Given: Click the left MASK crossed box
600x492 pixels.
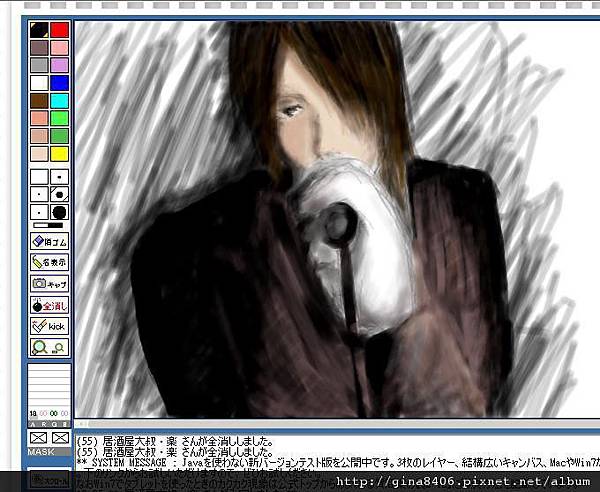Looking at the screenshot, I should 38,438.
